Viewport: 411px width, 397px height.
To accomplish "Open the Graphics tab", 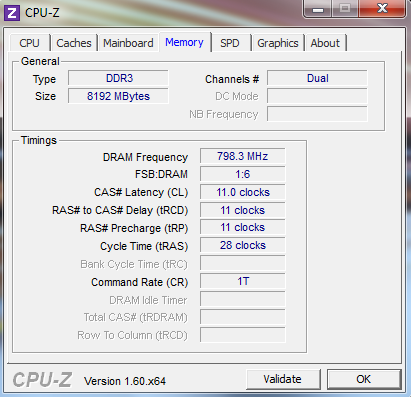I will [x=278, y=43].
